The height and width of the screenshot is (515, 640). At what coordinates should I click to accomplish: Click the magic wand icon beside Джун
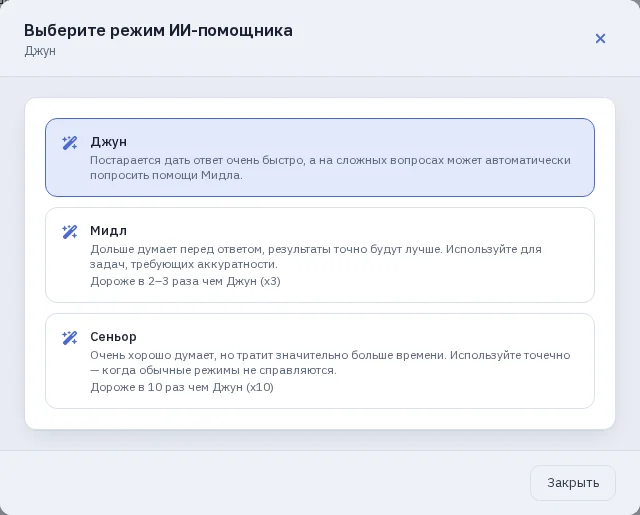[x=69, y=143]
